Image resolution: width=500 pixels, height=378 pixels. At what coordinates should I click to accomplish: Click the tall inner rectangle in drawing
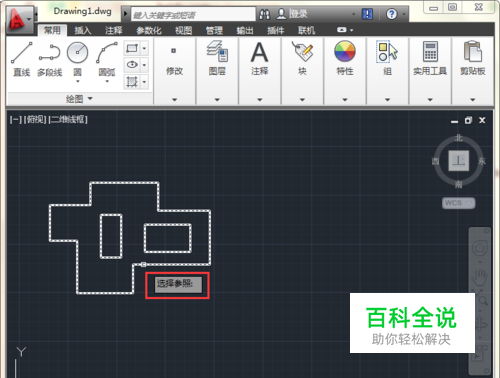coord(111,236)
